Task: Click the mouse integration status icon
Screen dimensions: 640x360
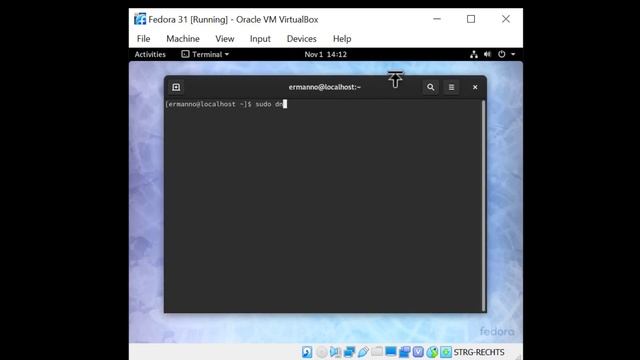Action: tap(432, 352)
